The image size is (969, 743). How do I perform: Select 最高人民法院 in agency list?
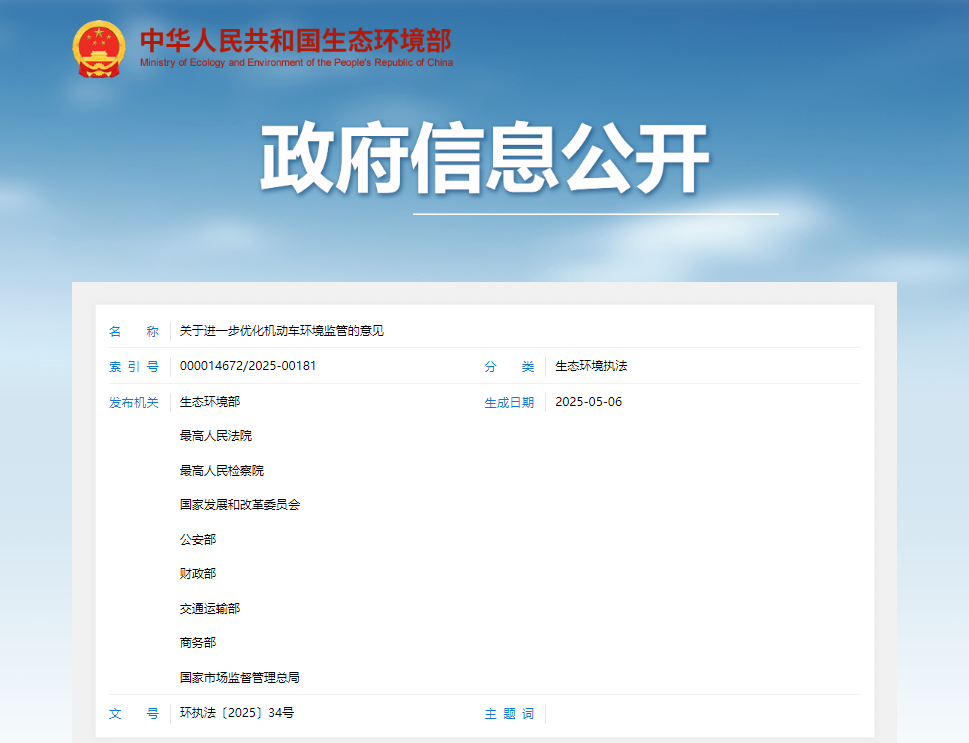(x=216, y=436)
